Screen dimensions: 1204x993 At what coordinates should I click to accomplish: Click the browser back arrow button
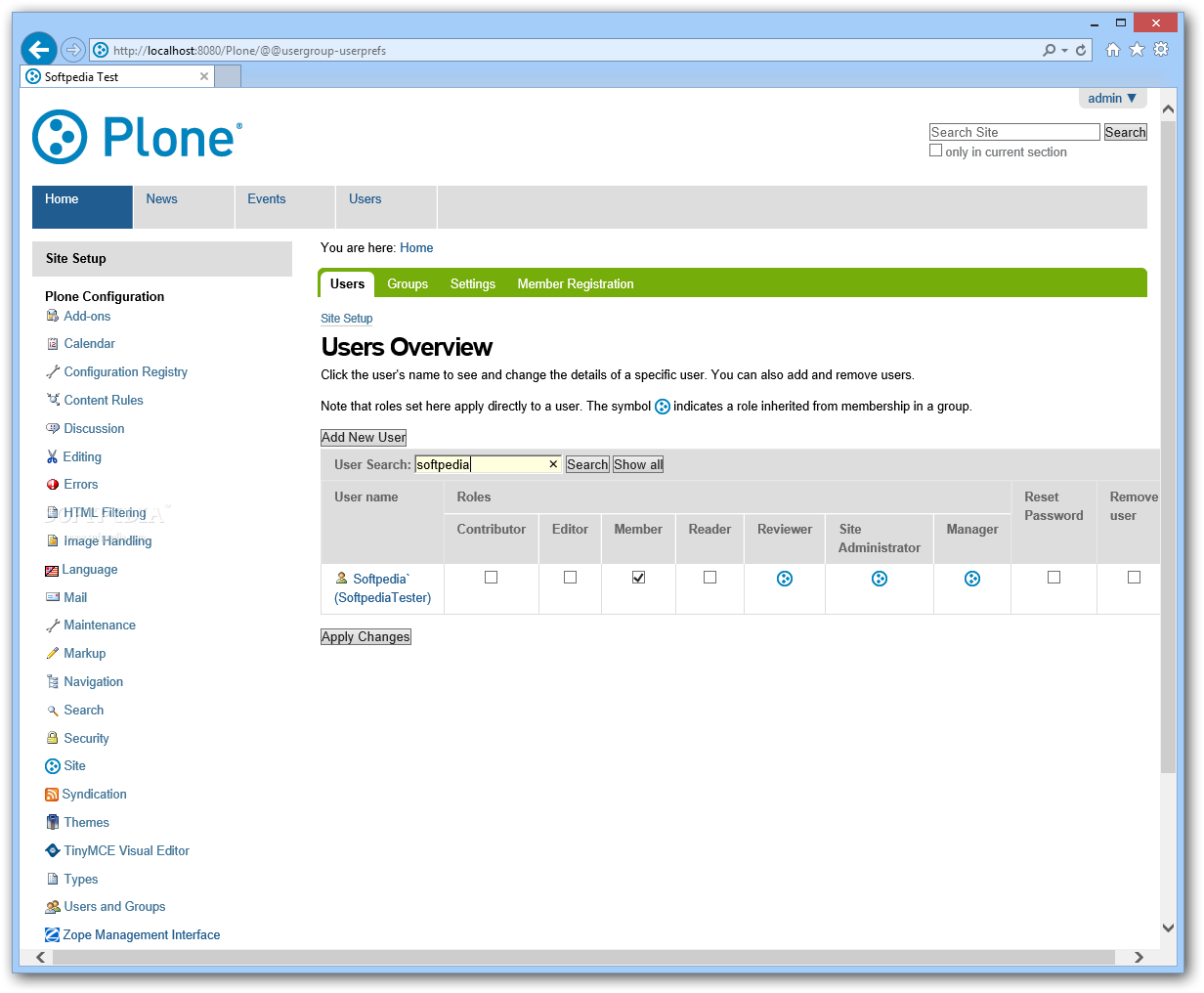39,49
